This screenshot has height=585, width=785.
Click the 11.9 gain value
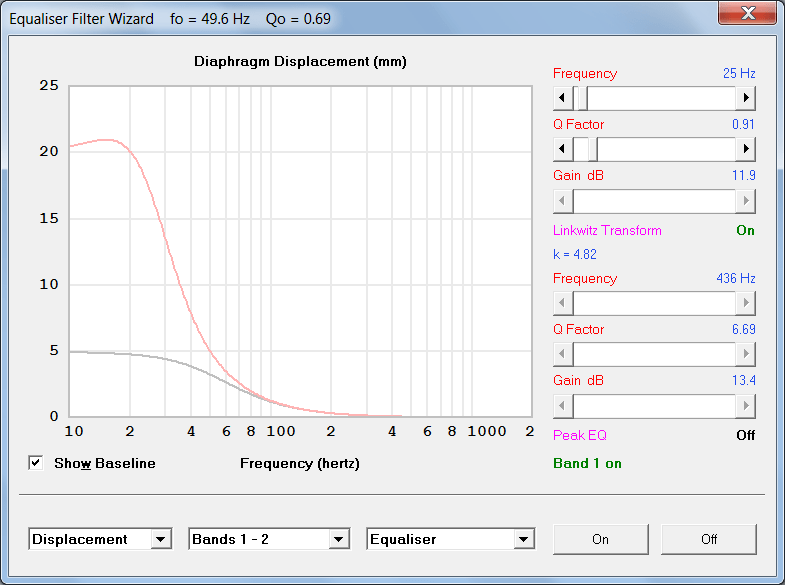(743, 175)
